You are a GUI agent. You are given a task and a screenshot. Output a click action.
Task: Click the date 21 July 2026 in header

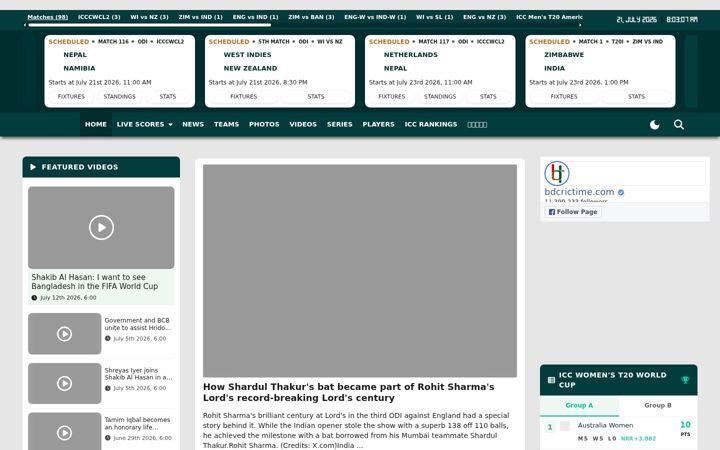click(x=636, y=19)
